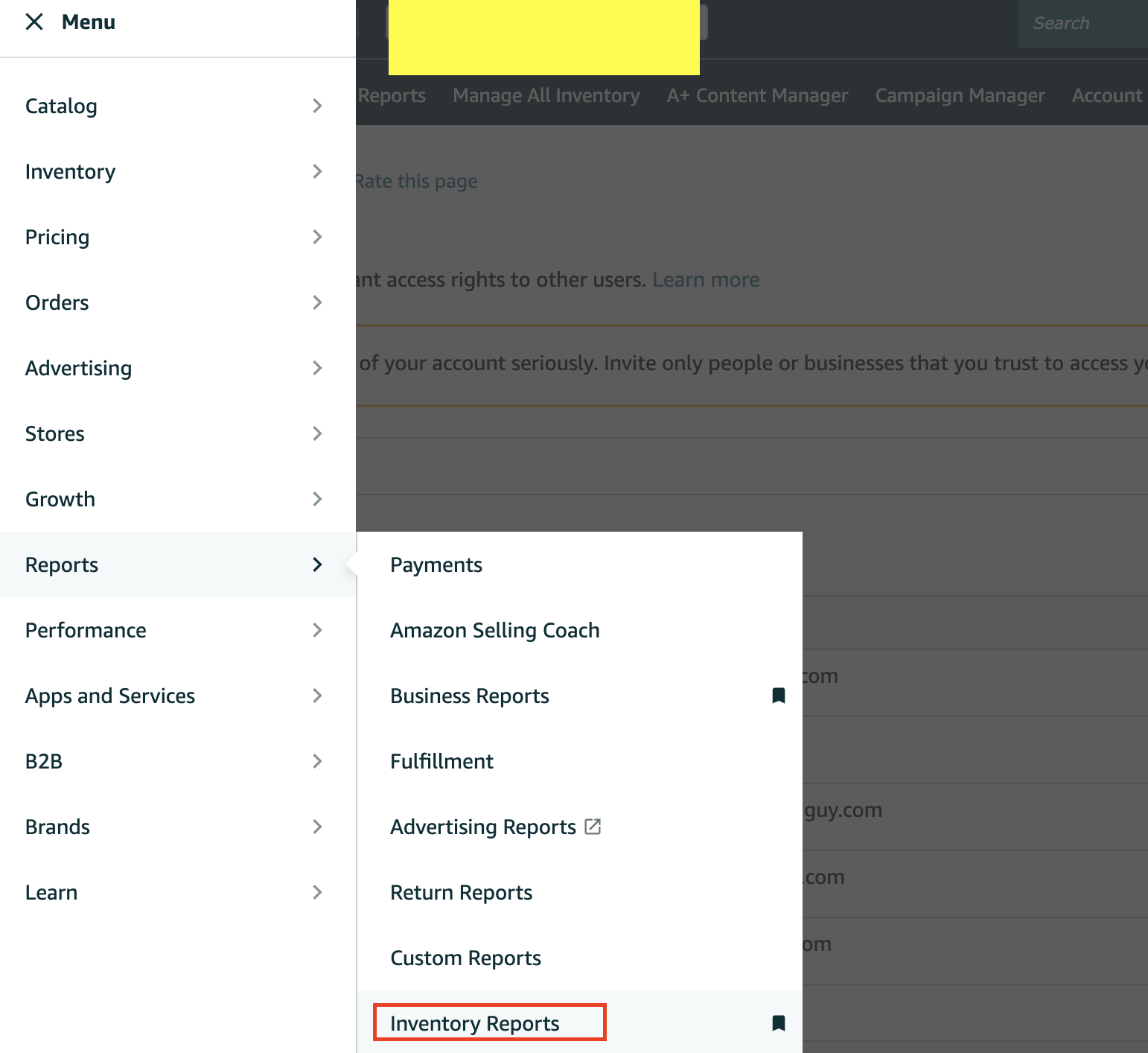Viewport: 1148px width, 1053px height.
Task: Click external link icon next to Advertising Reports
Action: tap(593, 827)
